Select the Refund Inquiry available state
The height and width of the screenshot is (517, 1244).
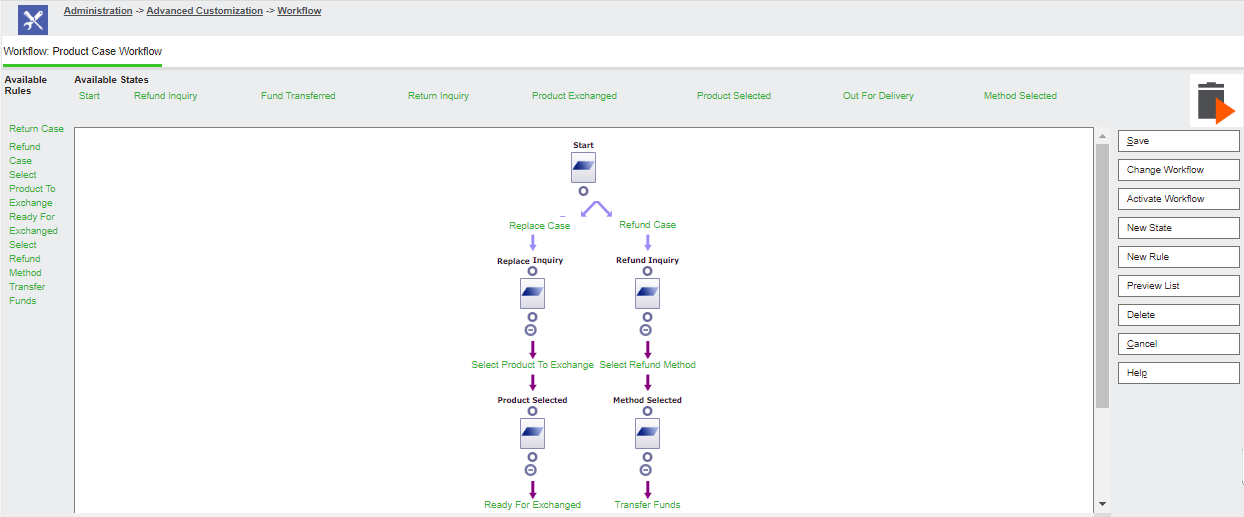[x=166, y=96]
